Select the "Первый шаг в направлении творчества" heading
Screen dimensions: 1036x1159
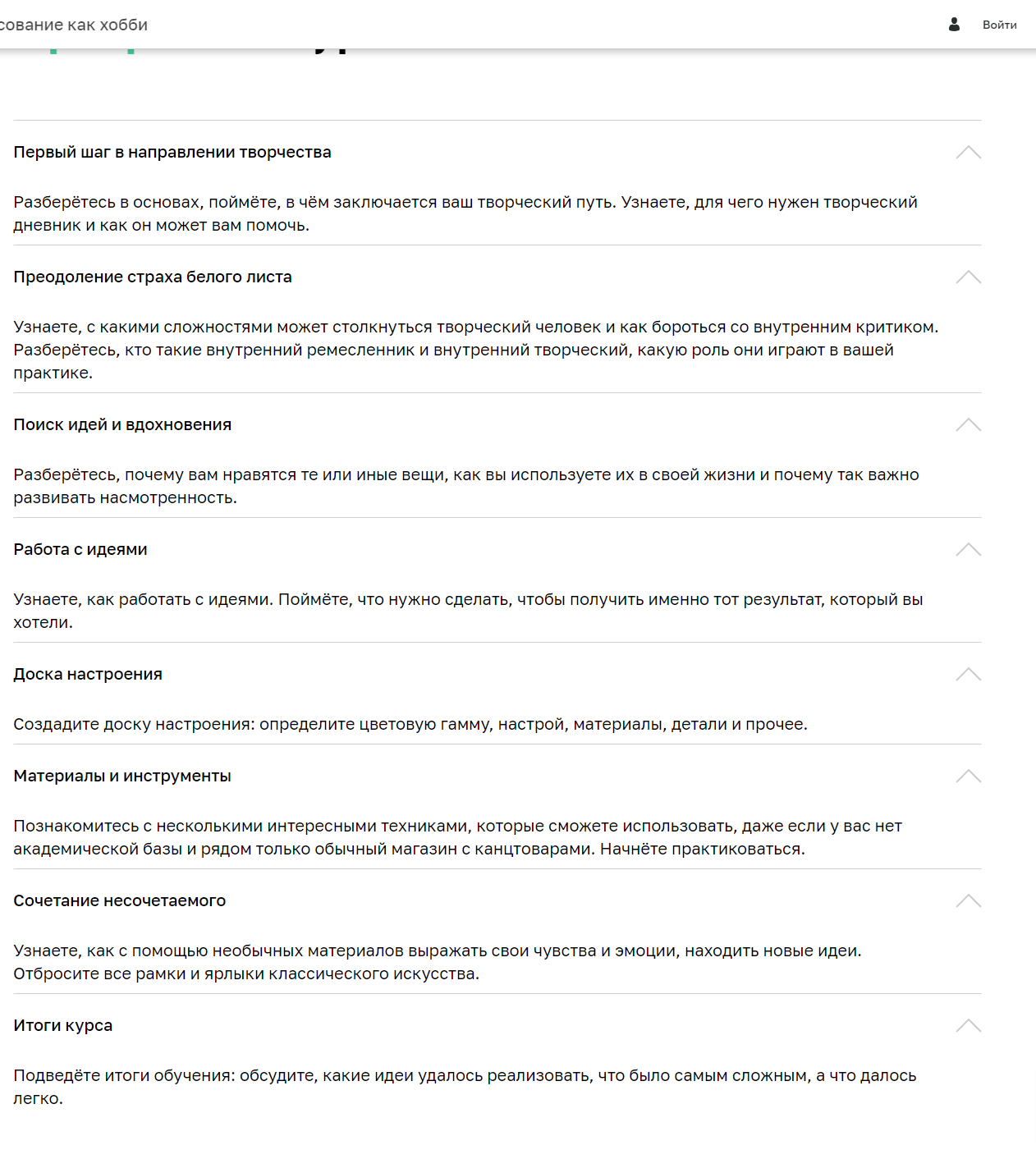172,152
